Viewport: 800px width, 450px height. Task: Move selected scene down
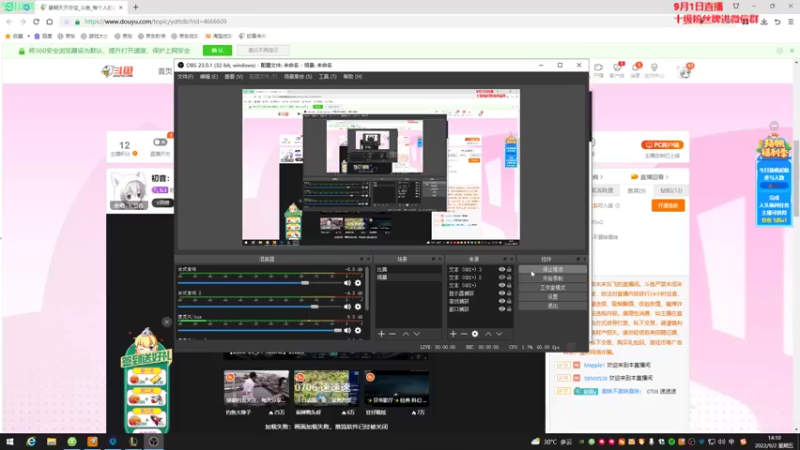pyautogui.click(x=417, y=334)
